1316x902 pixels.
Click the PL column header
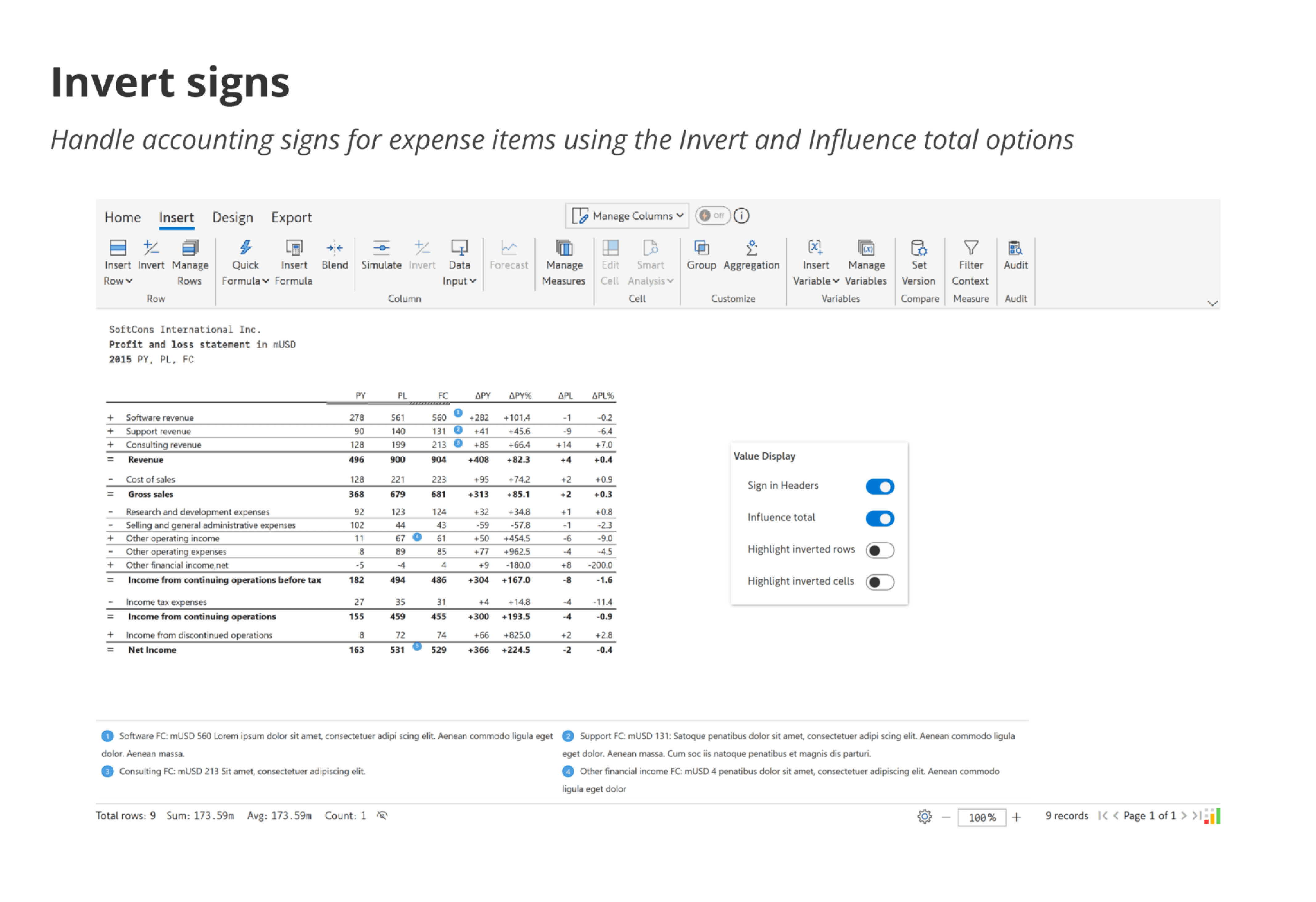(x=402, y=396)
